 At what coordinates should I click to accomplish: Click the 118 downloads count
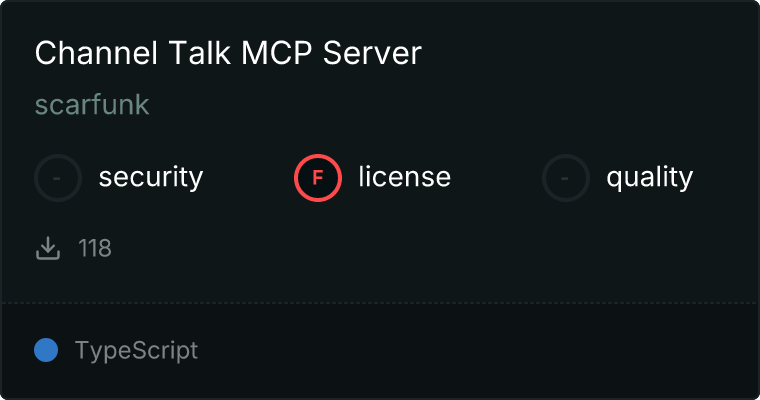[95, 248]
